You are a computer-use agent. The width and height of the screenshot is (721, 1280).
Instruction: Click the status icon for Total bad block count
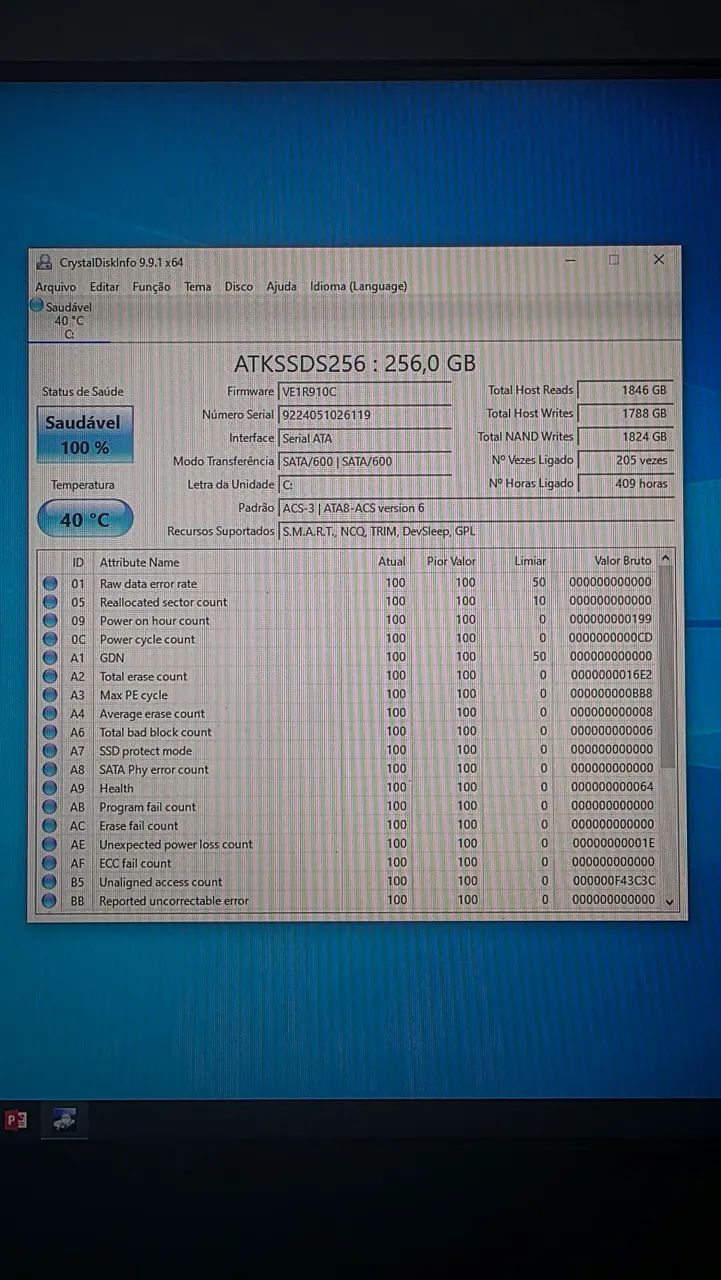50,732
